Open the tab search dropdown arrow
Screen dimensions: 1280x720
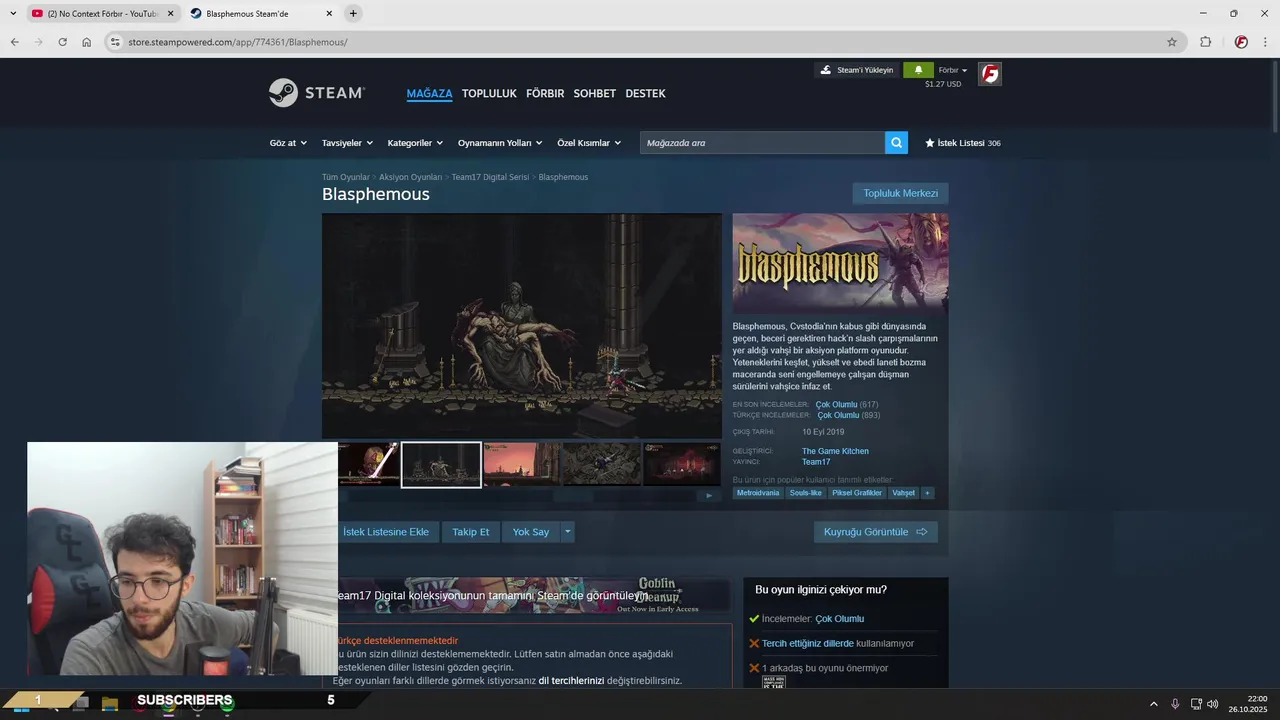click(13, 14)
